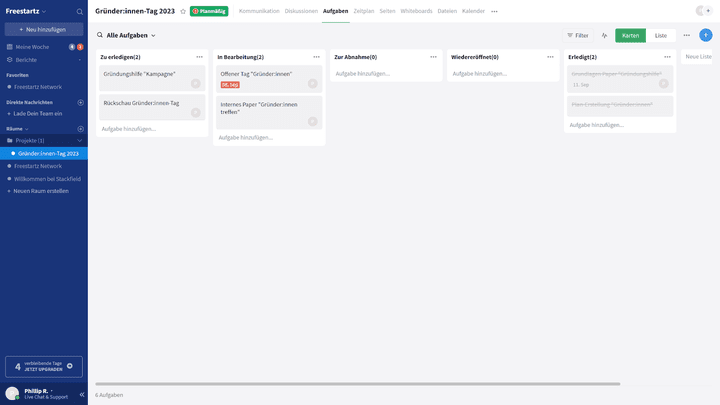Open the Erledigt column options menu

pos(667,57)
